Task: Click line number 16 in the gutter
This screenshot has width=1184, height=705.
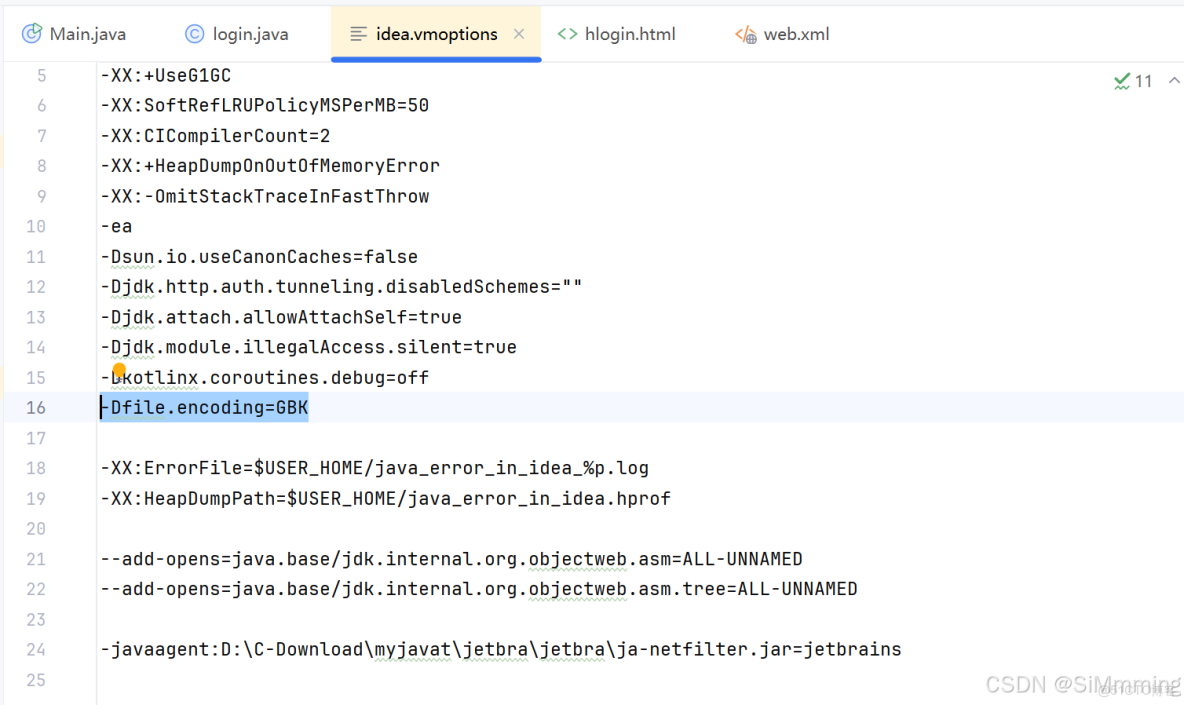Action: pyautogui.click(x=36, y=407)
